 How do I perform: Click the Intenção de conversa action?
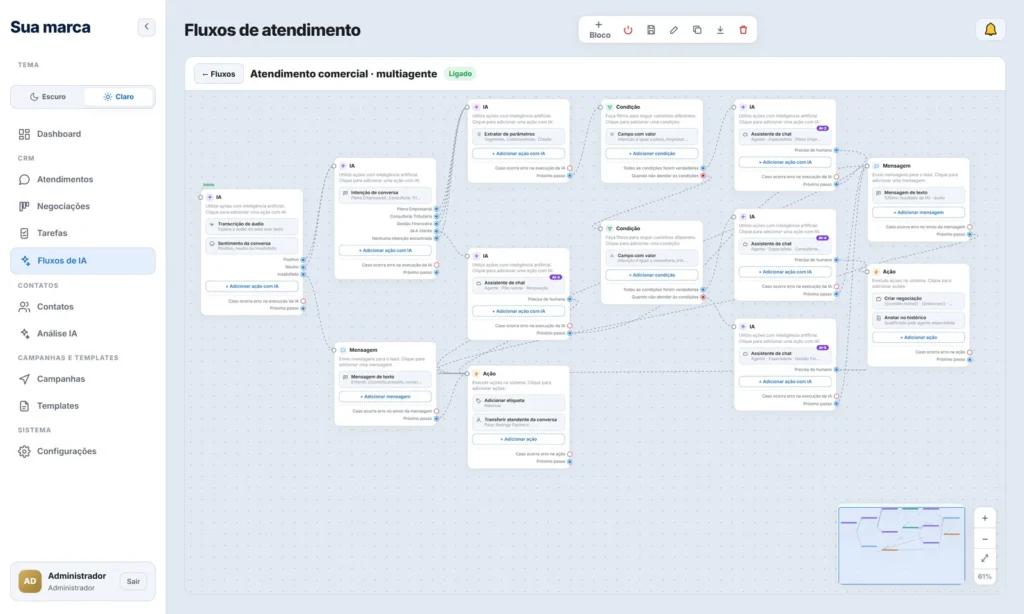(385, 195)
